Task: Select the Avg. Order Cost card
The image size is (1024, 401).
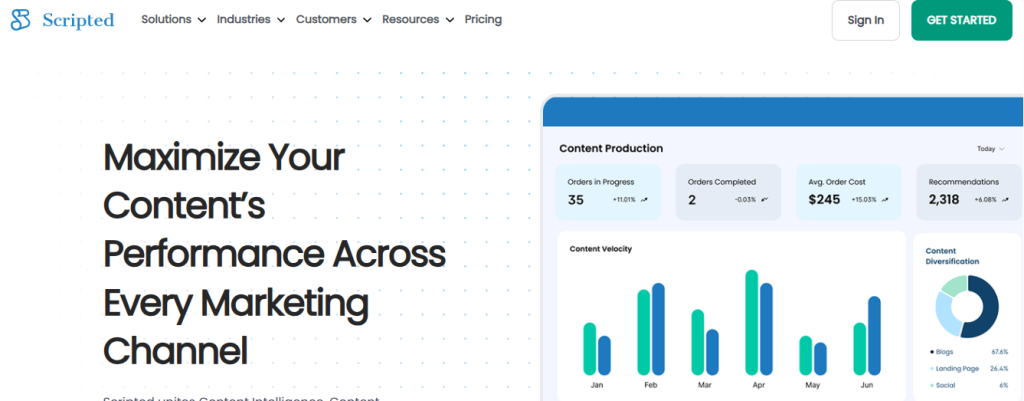Action: click(x=848, y=192)
